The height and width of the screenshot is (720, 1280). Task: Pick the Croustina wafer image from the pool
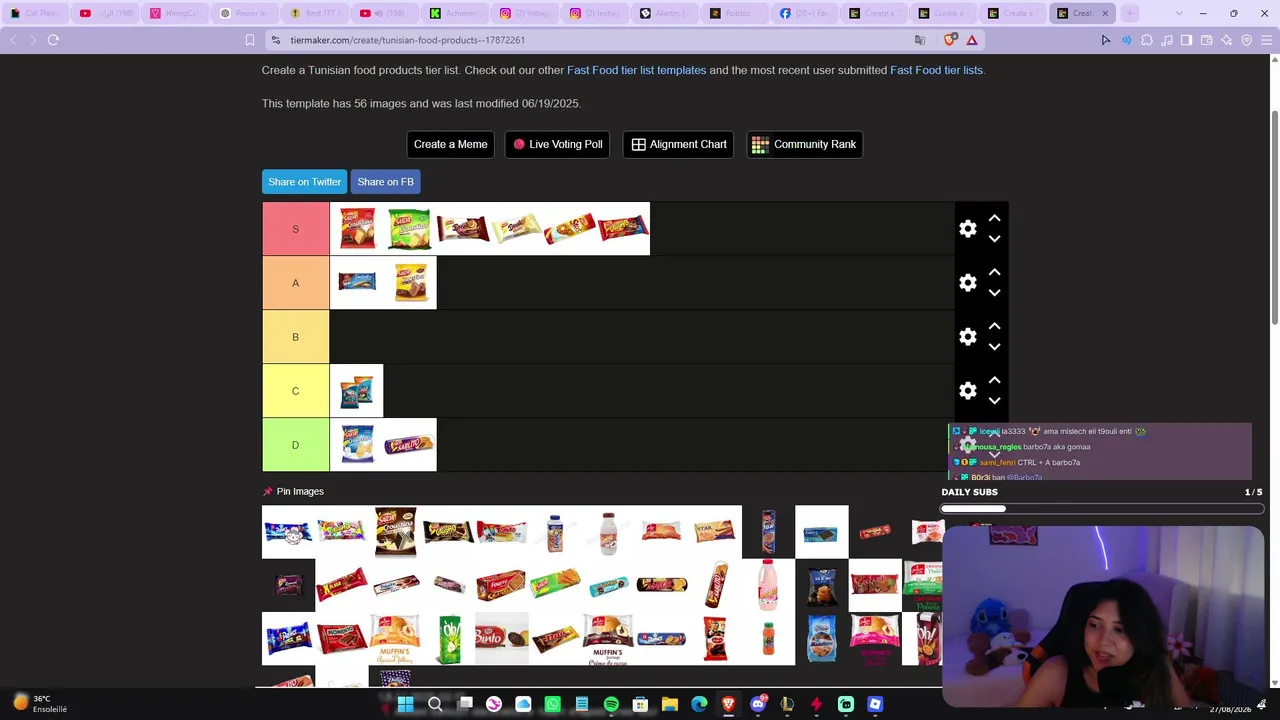click(395, 532)
